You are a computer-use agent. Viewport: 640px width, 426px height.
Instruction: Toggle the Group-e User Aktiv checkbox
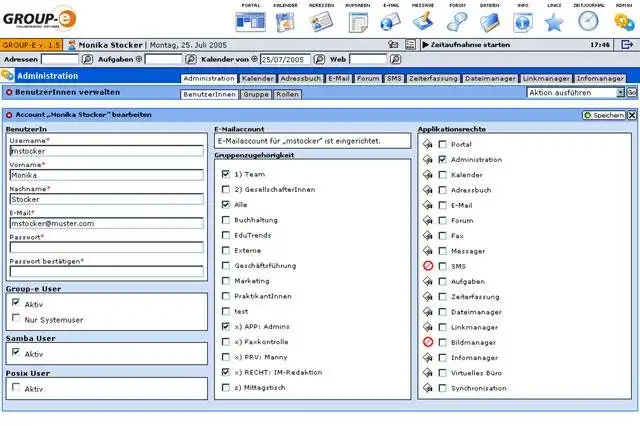click(16, 302)
